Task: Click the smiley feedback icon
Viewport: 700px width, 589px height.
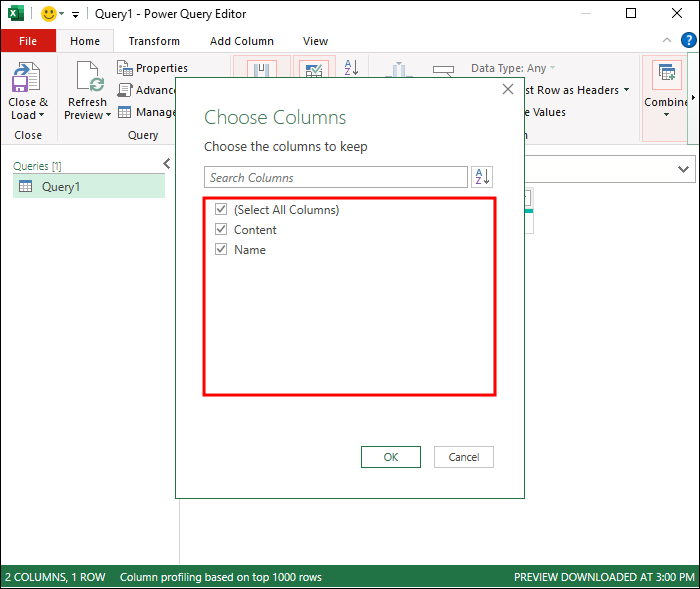Action: pos(49,14)
